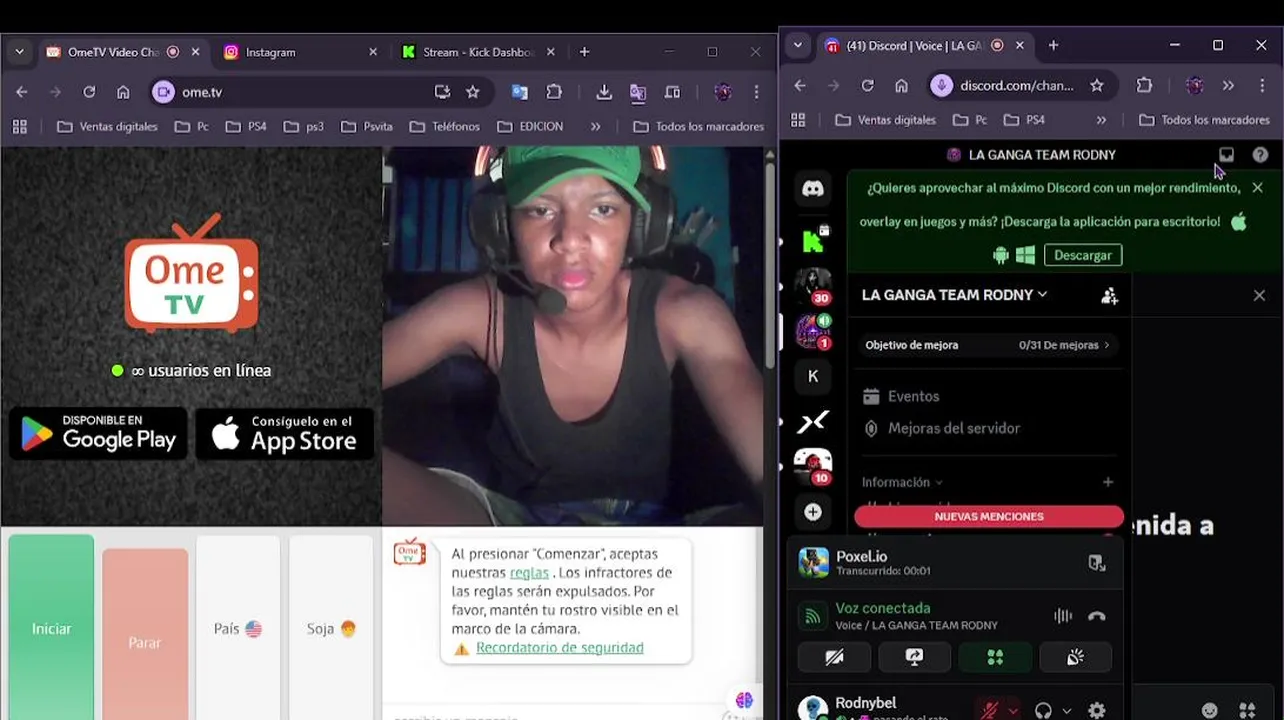Viewport: 1284px width, 720px height.
Task: Open the Discord help question mark icon
Action: [x=1260, y=155]
